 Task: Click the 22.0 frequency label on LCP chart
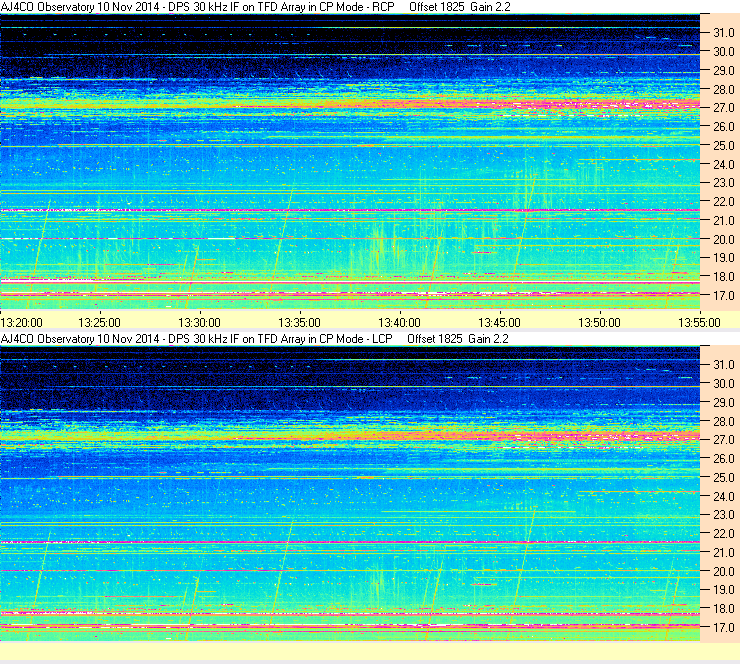(x=724, y=534)
